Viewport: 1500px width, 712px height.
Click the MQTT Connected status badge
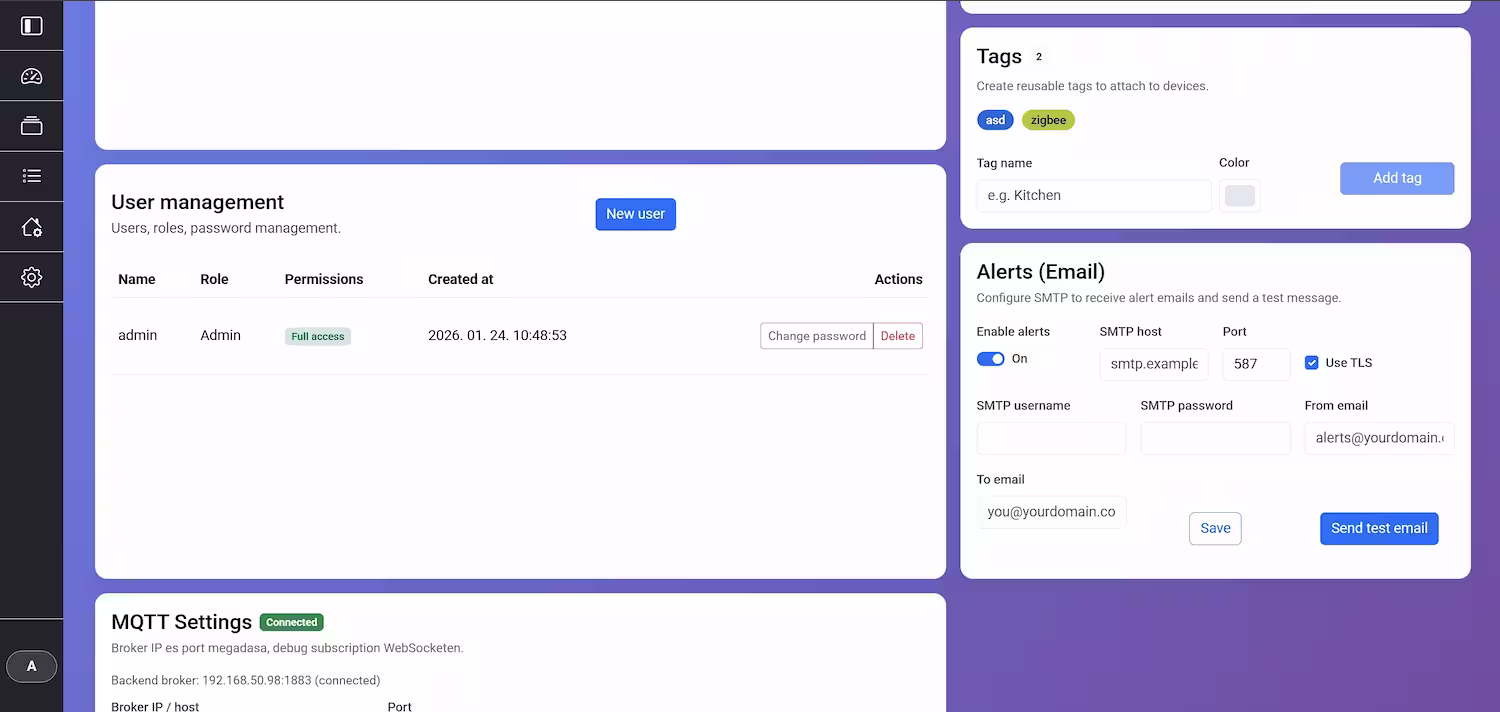pyautogui.click(x=292, y=622)
